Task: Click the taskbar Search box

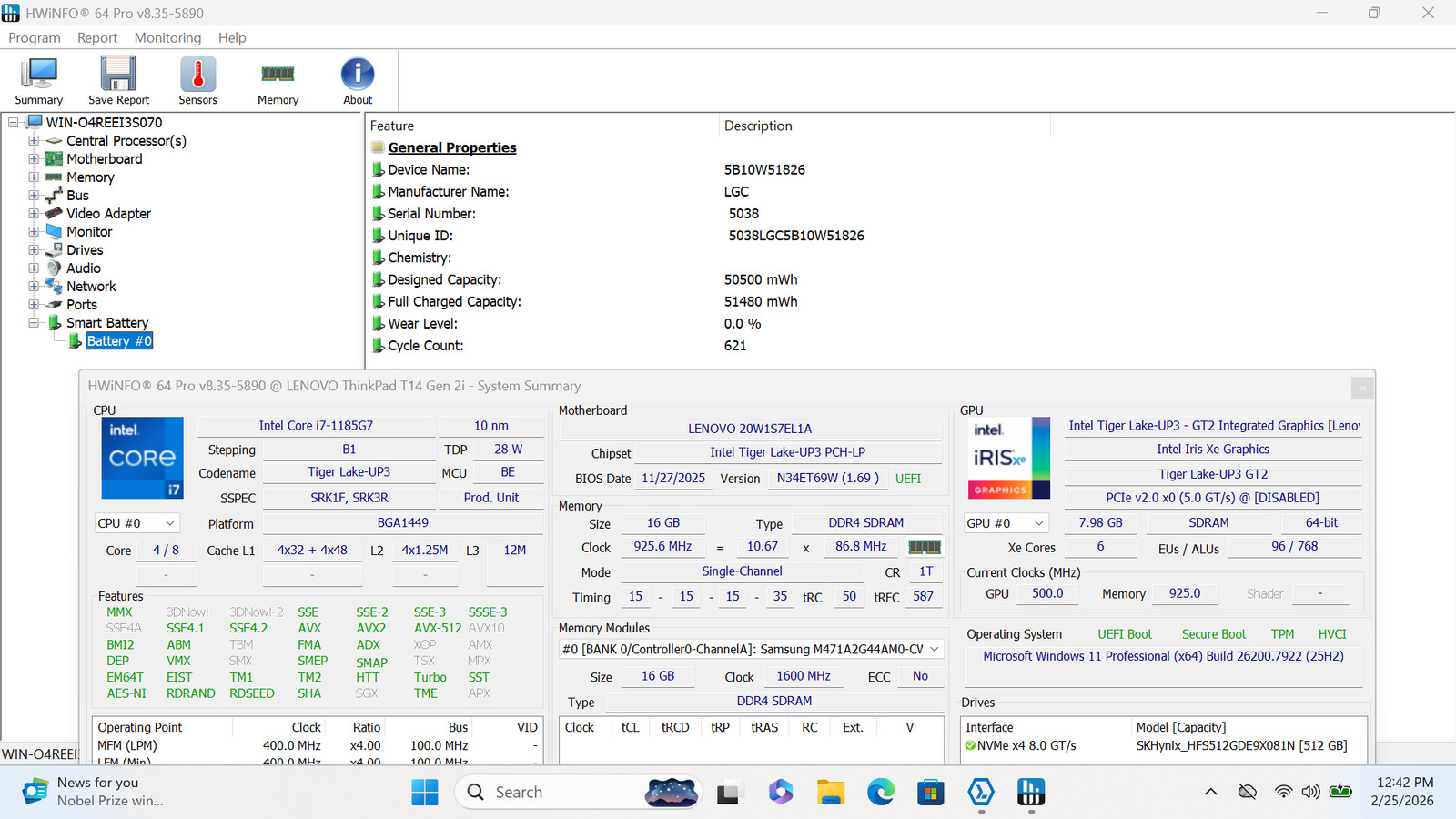Action: click(x=578, y=793)
